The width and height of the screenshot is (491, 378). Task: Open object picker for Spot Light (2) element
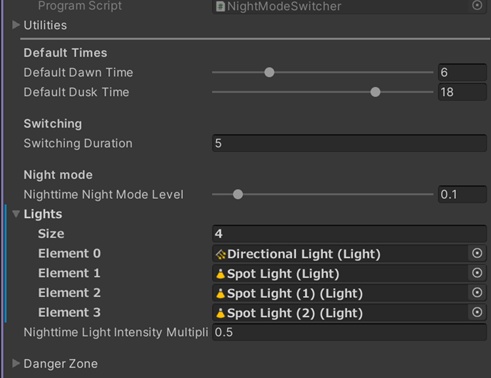pos(477,312)
